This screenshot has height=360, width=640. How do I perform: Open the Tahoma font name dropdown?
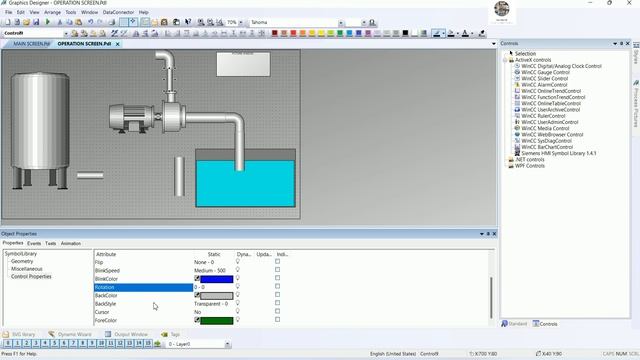341,22
